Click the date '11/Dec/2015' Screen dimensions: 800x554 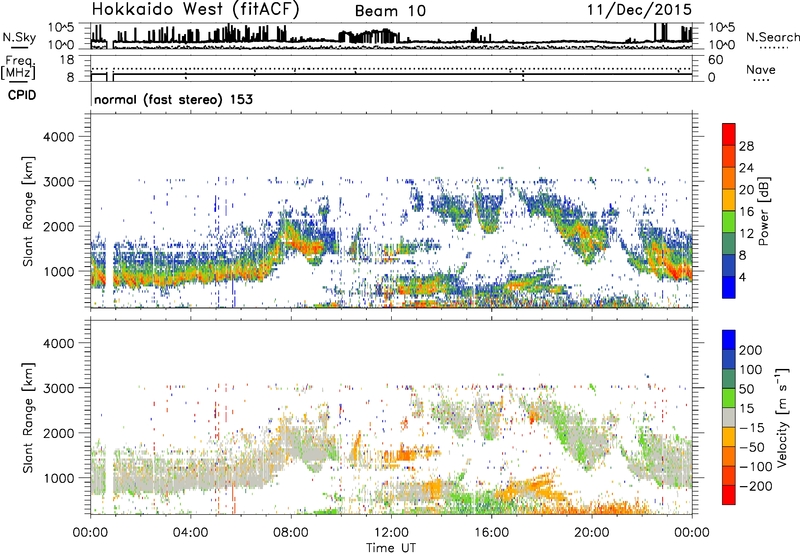click(x=639, y=9)
